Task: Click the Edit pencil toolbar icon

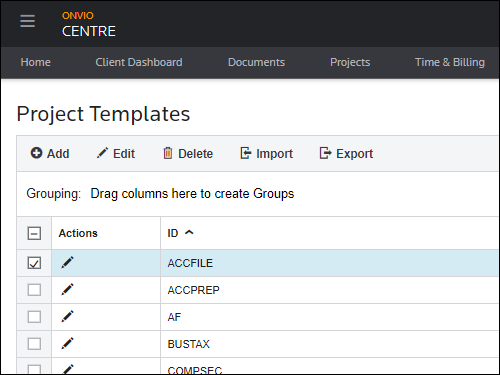Action: [102, 153]
